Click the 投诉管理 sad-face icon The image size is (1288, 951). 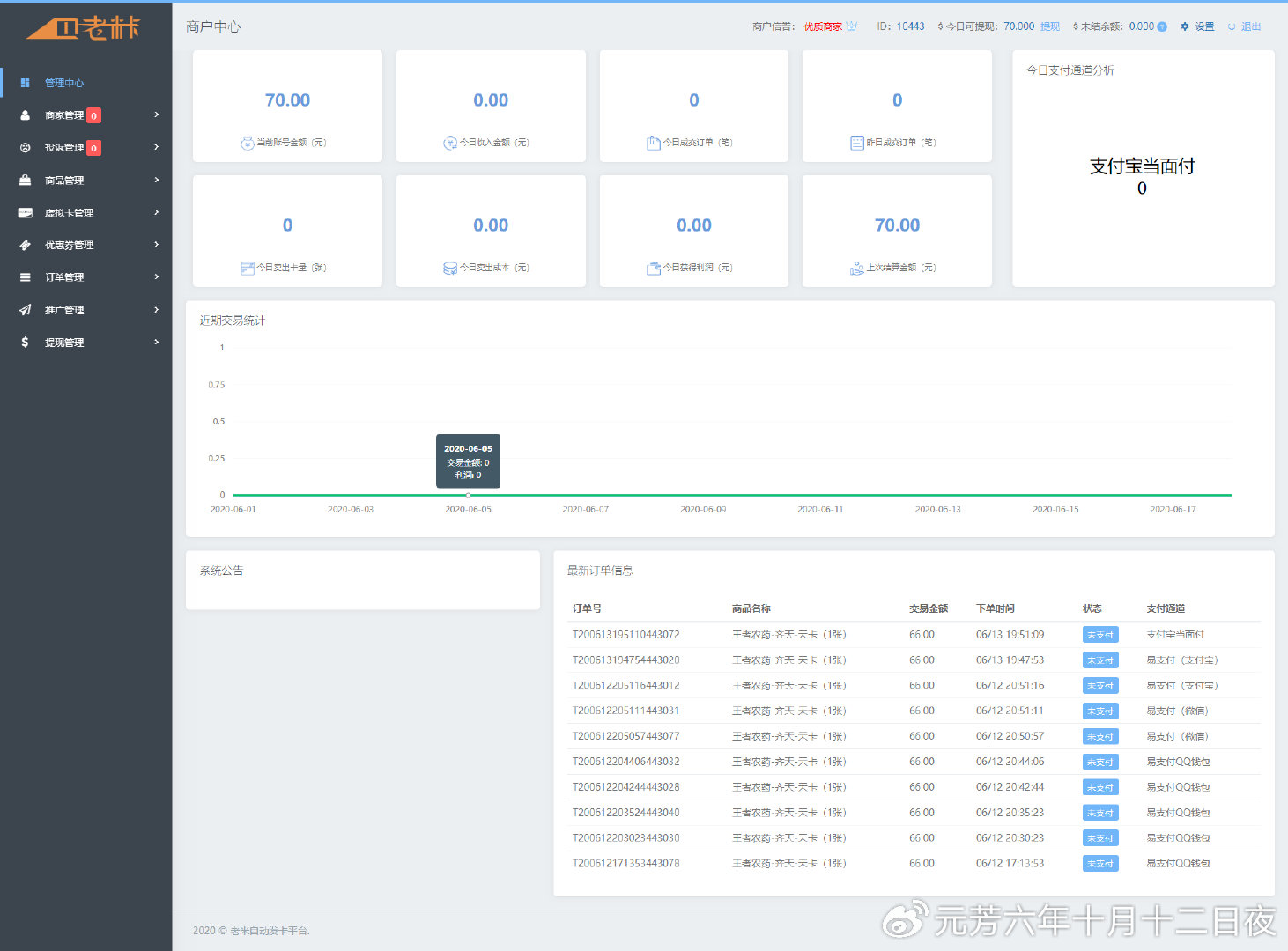[25, 148]
